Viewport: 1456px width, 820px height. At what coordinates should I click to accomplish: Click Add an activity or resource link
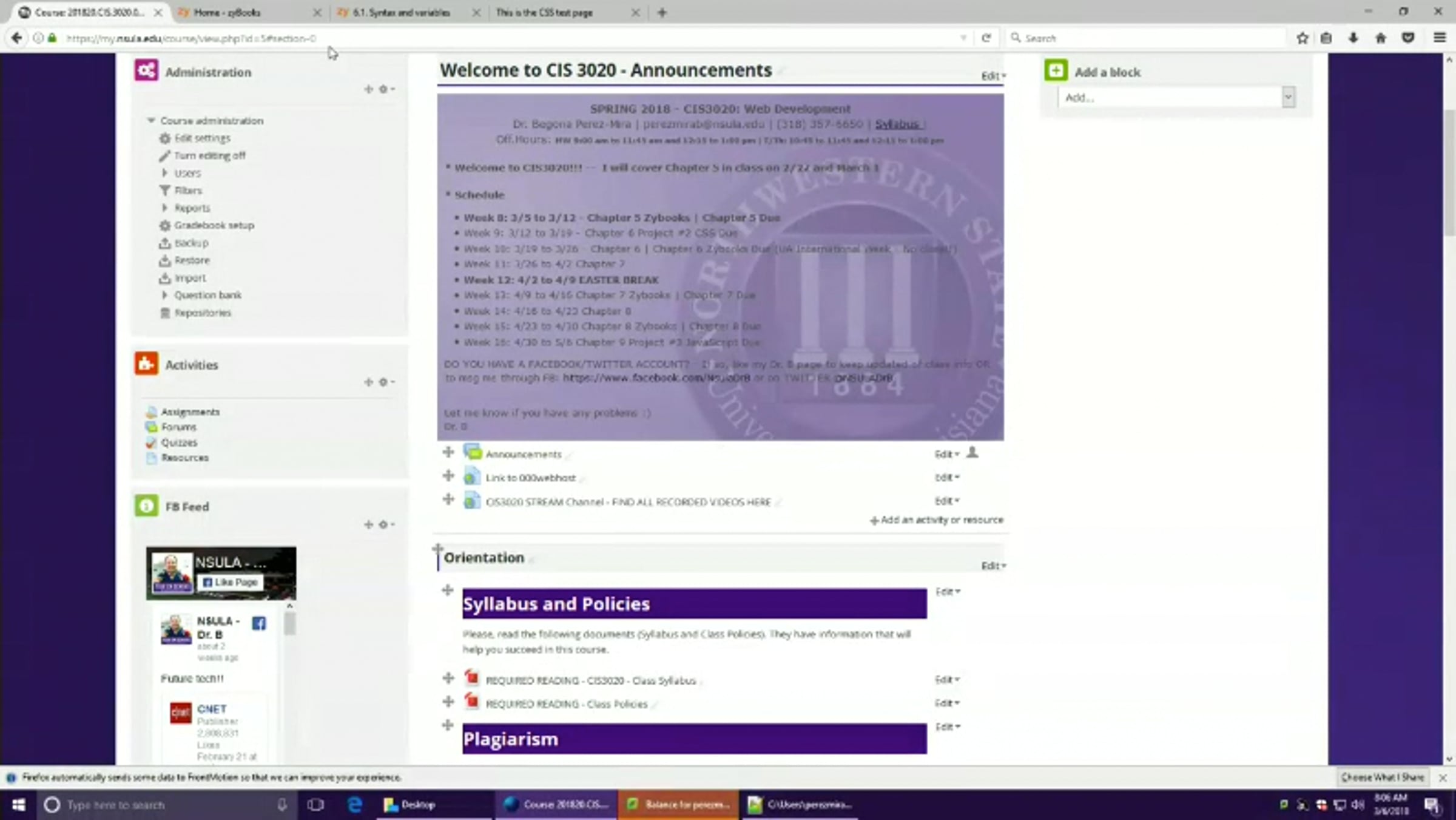(x=937, y=520)
